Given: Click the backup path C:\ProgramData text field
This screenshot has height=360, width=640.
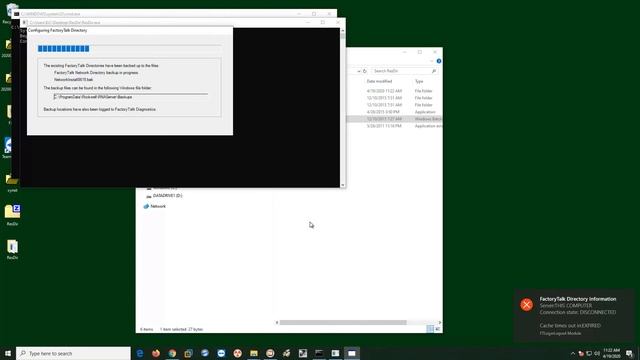Looking at the screenshot, I should (x=131, y=97).
